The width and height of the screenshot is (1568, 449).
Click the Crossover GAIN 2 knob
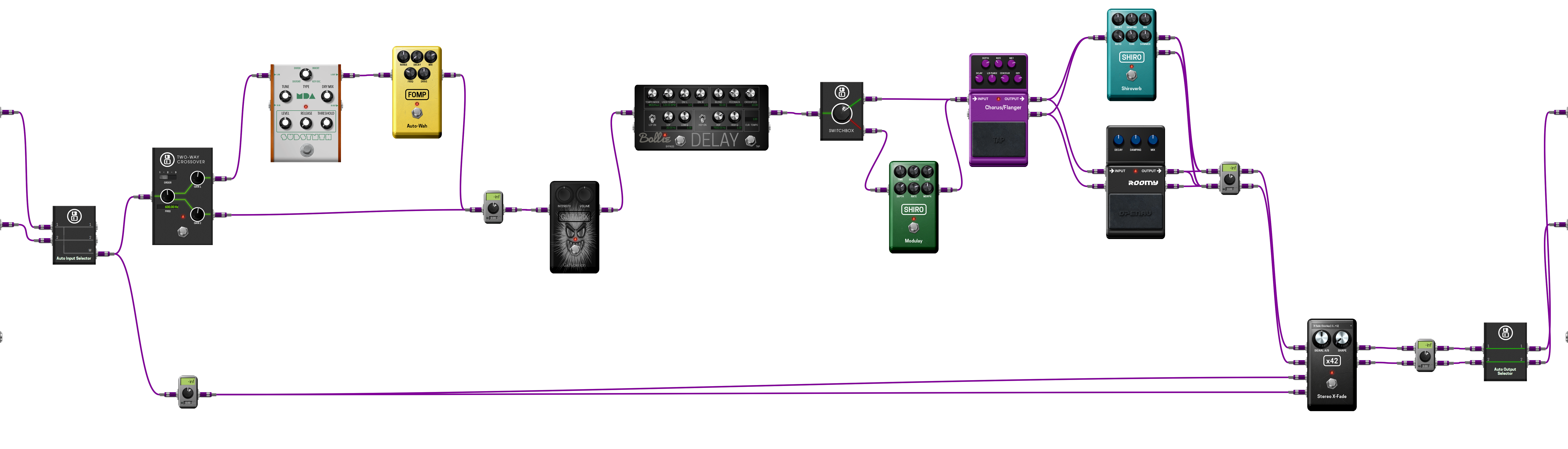(198, 214)
